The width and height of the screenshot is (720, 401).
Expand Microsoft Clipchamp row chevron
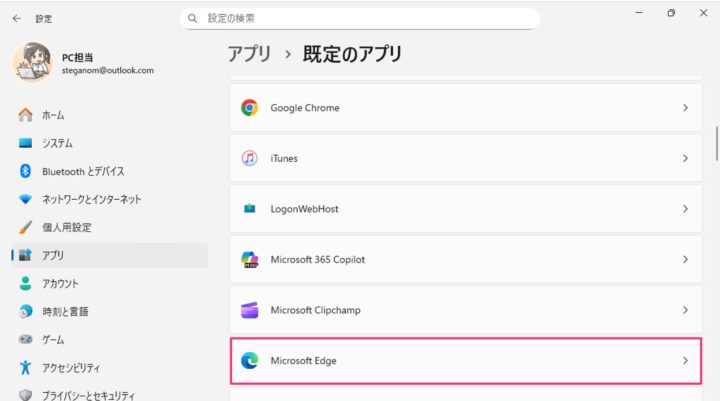(x=685, y=310)
